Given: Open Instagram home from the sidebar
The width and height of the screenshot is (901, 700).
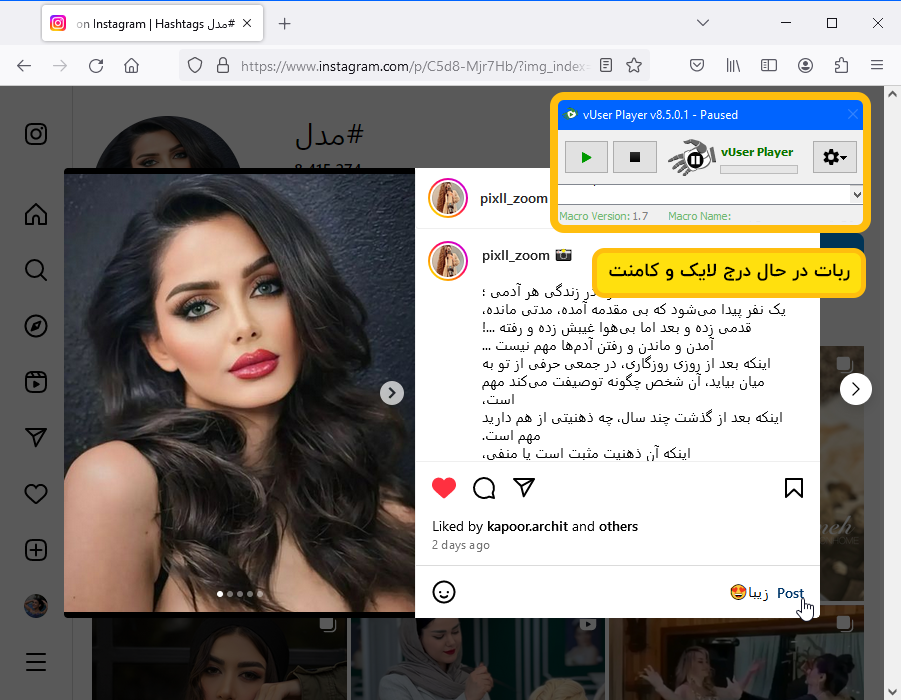Looking at the screenshot, I should (x=36, y=214).
